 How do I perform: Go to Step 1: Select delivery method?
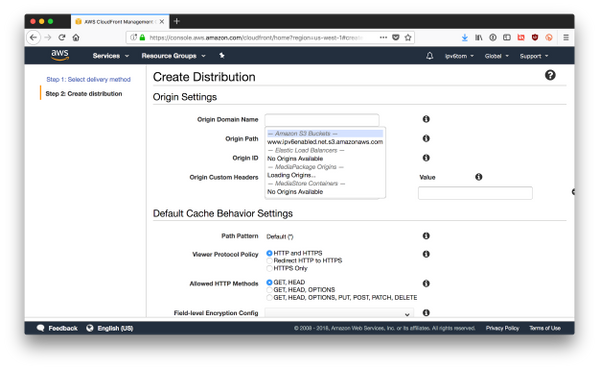tap(88, 79)
